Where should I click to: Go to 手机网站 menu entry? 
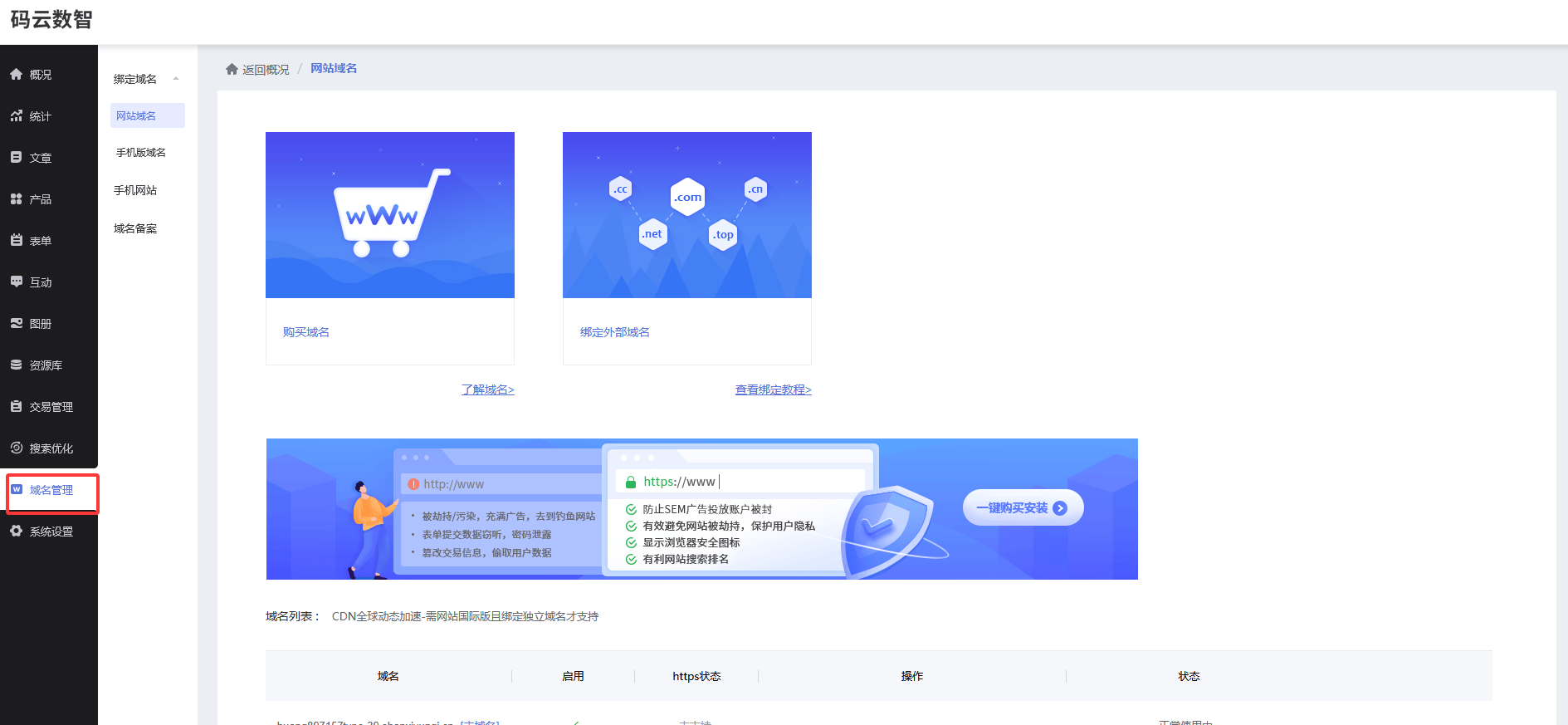pos(135,191)
